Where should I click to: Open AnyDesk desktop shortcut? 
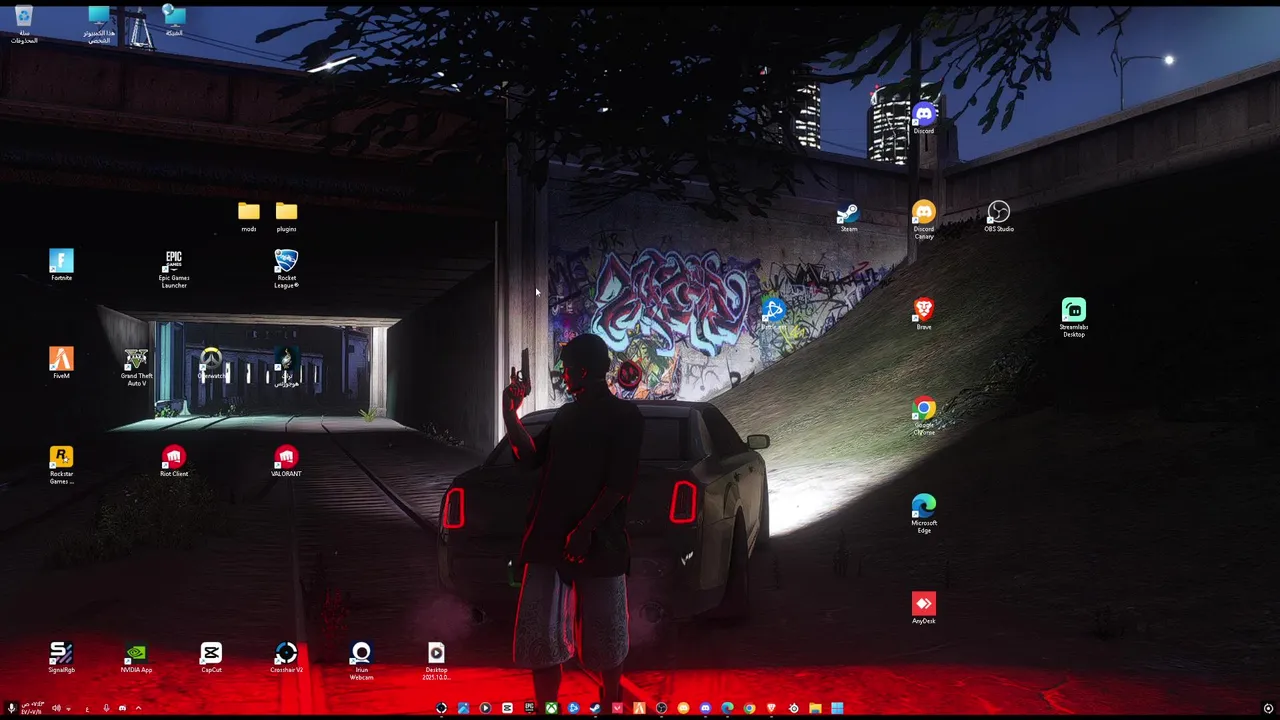coord(924,608)
